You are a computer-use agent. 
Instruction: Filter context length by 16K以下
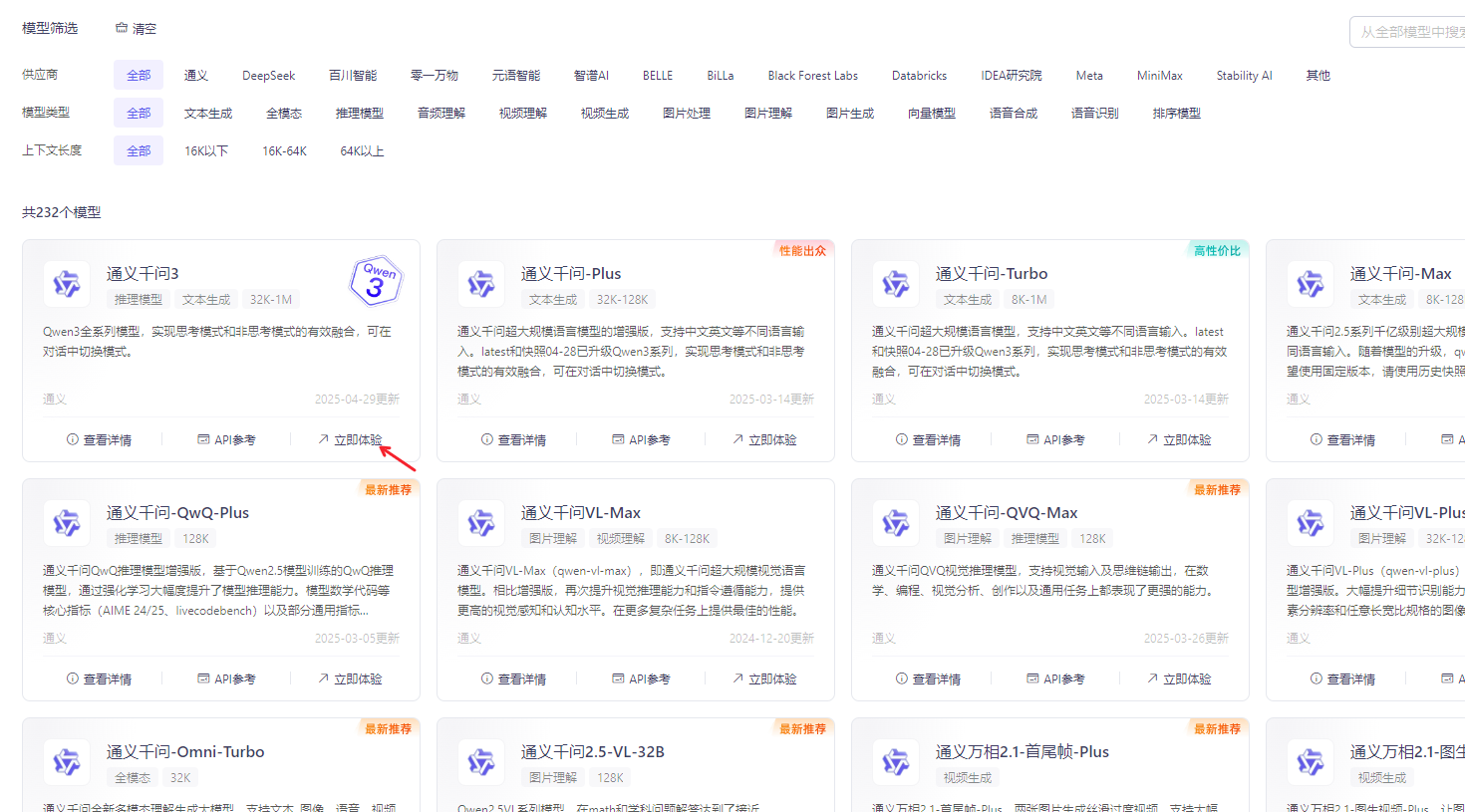pyautogui.click(x=206, y=150)
